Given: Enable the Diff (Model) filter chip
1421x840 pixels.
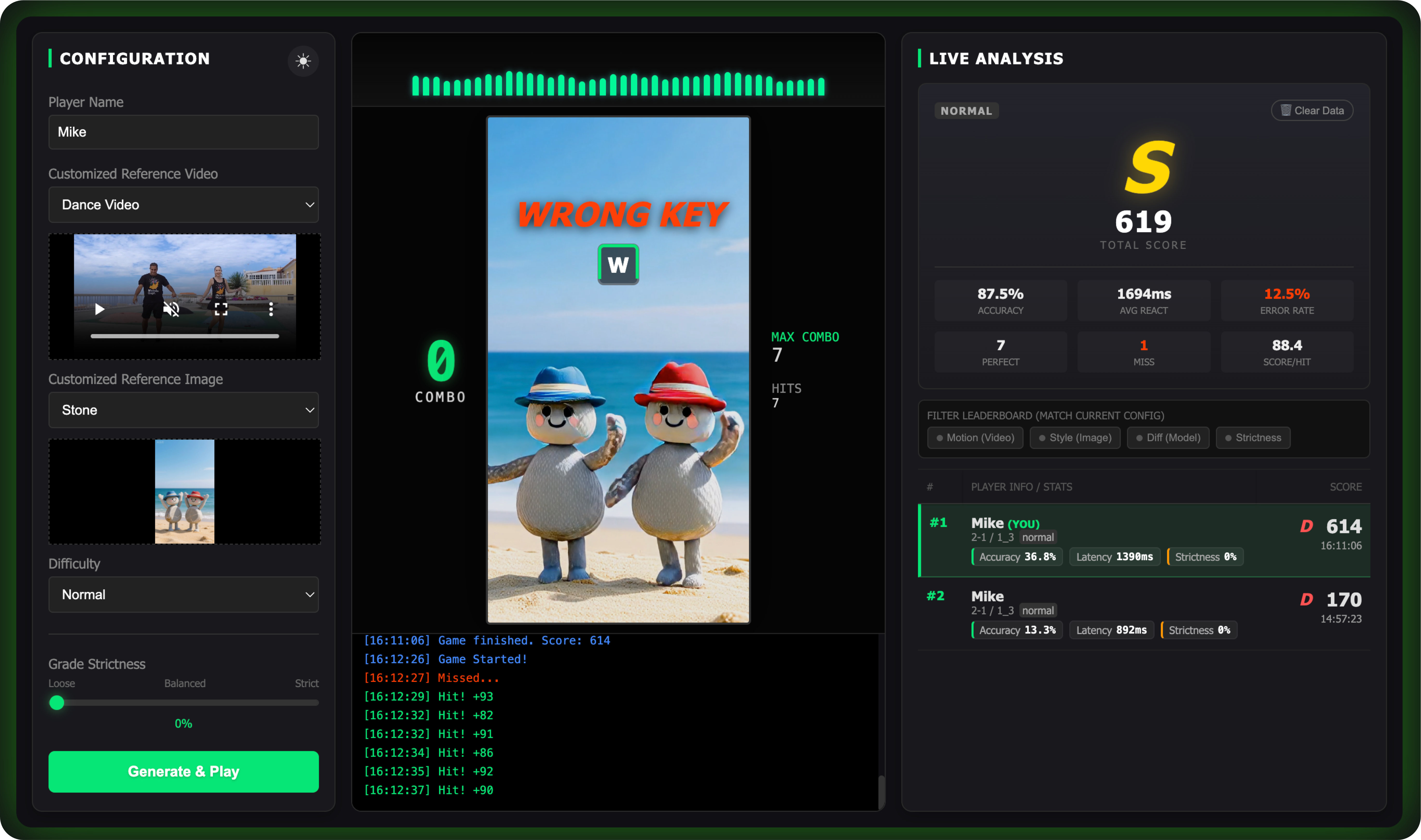Looking at the screenshot, I should 1167,437.
